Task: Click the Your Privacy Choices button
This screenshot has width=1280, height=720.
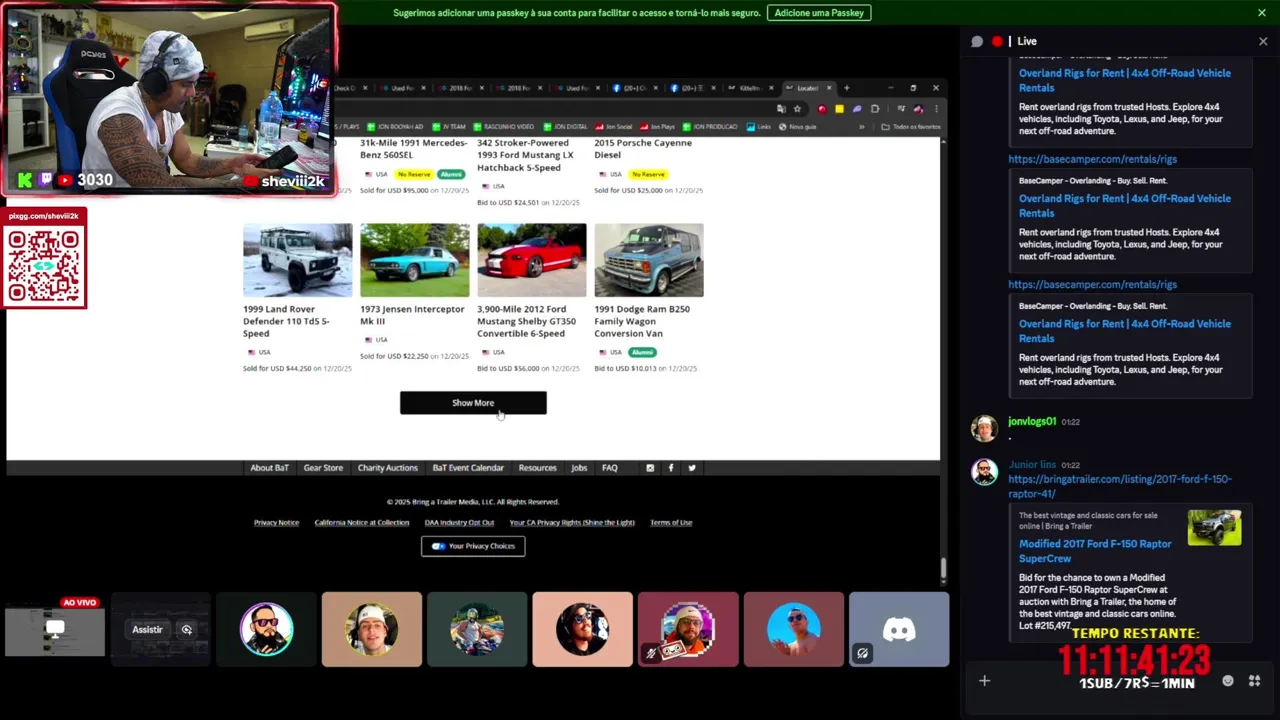Action: coord(473,546)
